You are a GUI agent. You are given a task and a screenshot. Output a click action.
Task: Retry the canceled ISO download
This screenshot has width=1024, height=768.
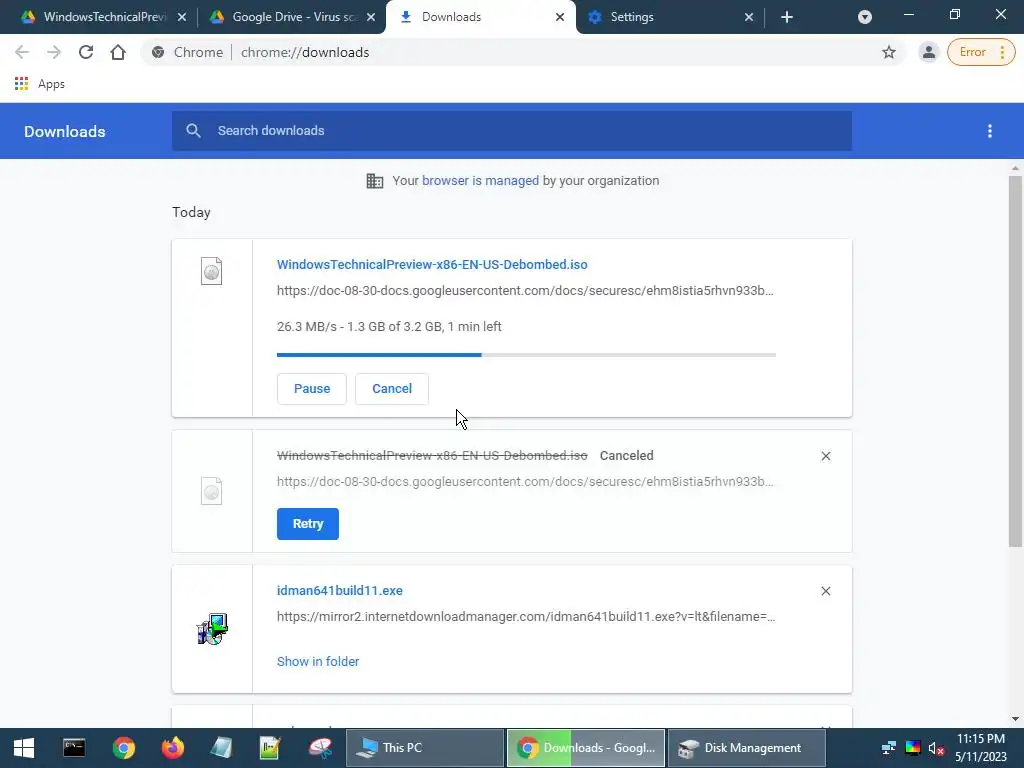(x=308, y=524)
